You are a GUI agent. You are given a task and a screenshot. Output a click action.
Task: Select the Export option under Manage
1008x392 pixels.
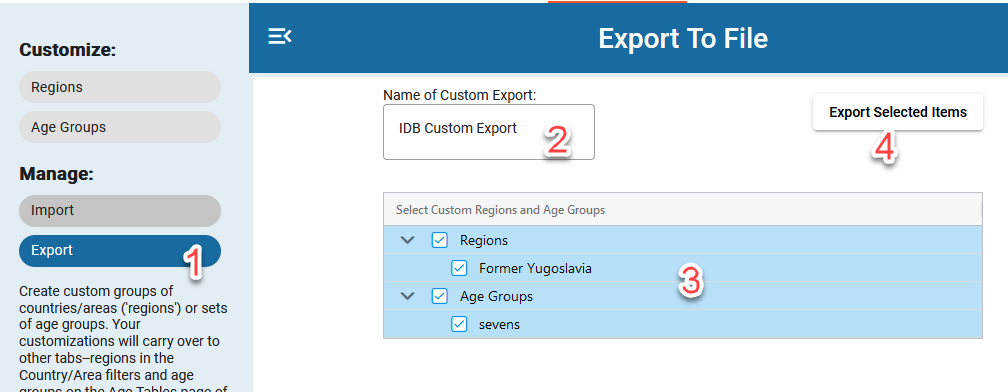[x=120, y=251]
